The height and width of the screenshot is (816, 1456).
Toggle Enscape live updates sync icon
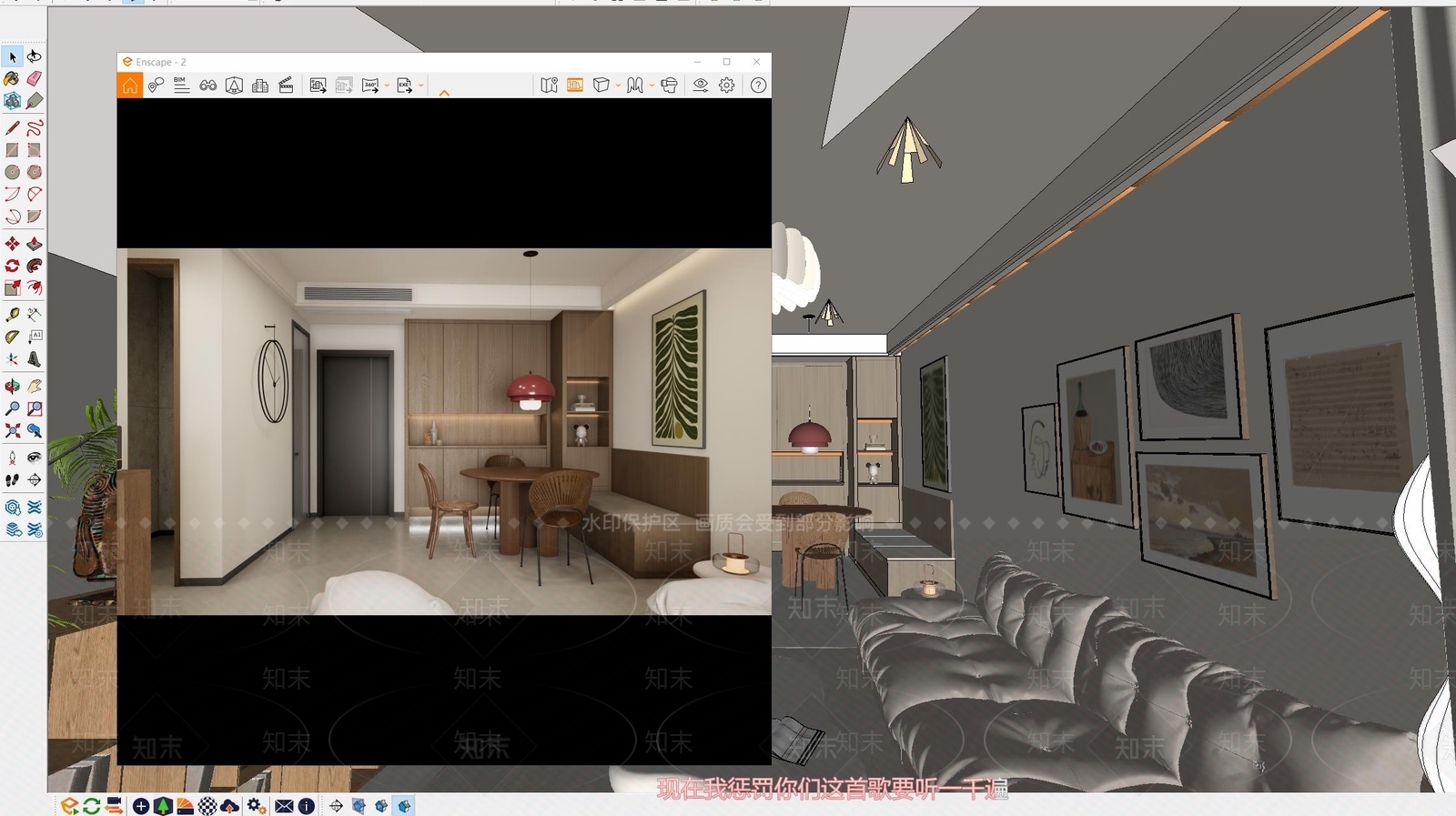tap(92, 806)
